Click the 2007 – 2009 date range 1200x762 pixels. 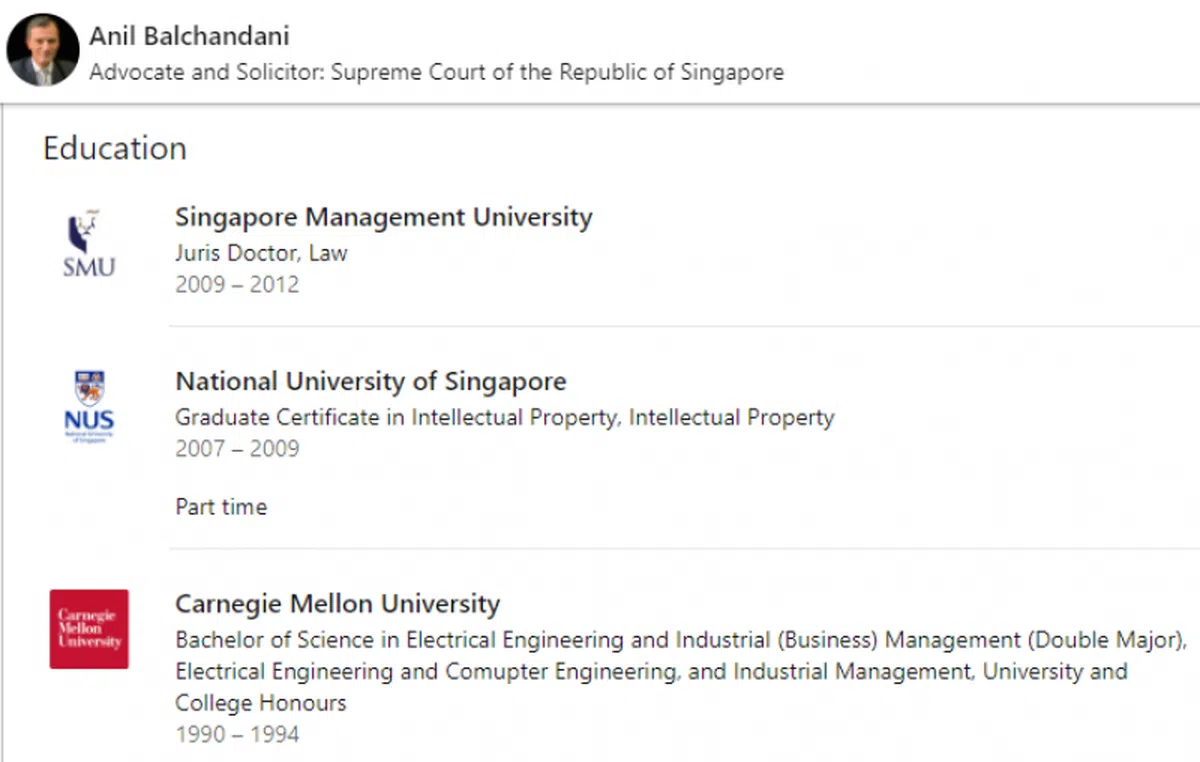(x=237, y=448)
